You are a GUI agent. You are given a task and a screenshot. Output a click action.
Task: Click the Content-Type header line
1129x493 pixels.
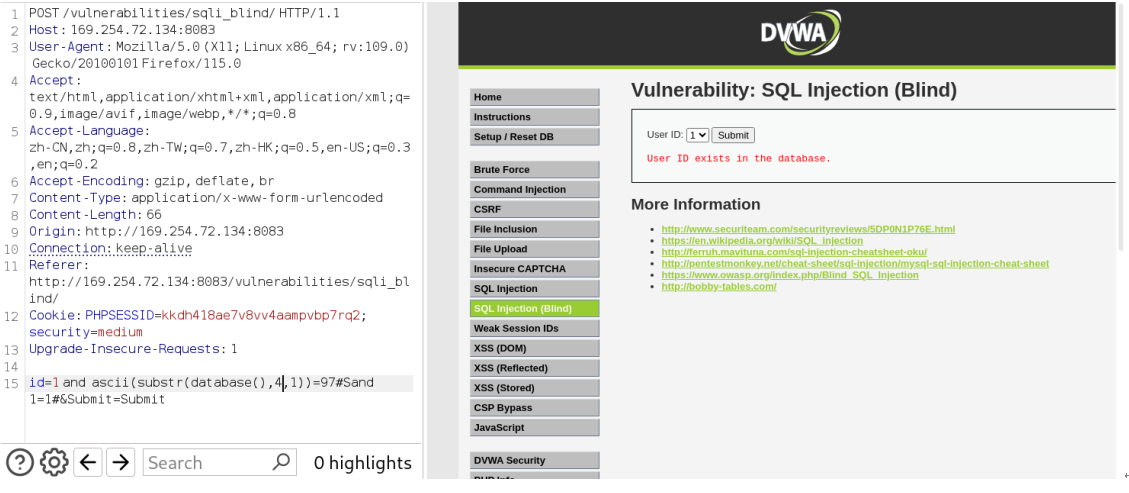click(x=206, y=197)
